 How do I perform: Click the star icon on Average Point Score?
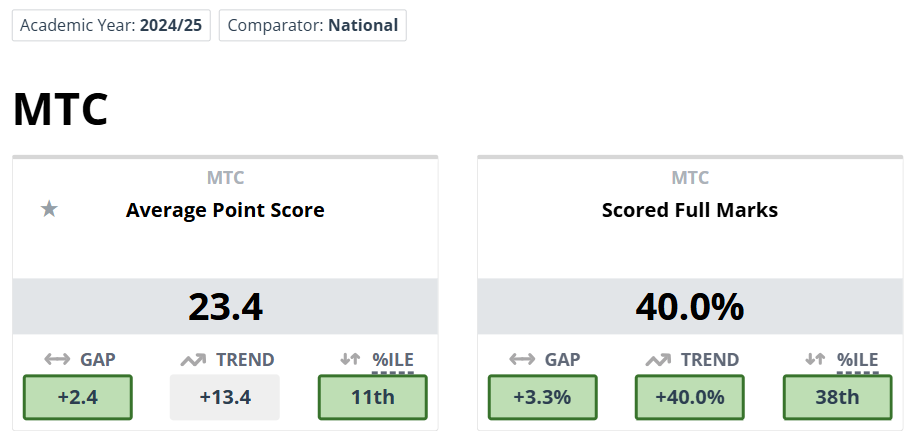[x=49, y=209]
